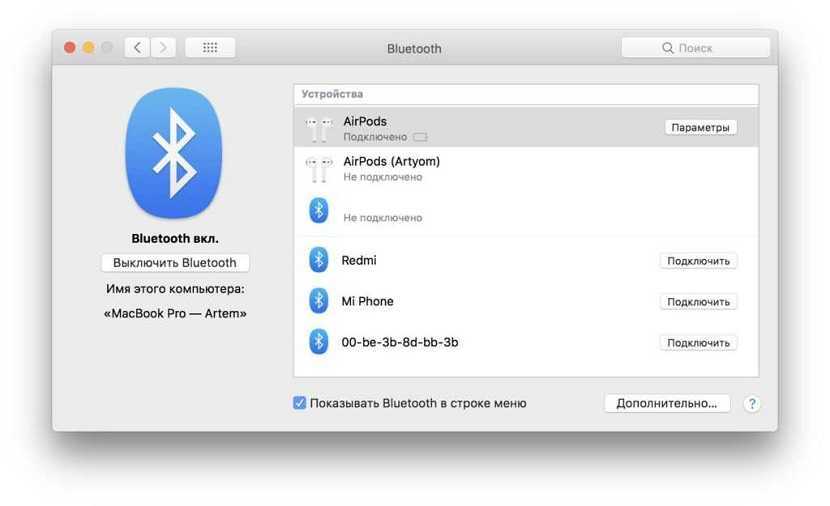Open Дополнительно... advanced settings
Image resolution: width=830 pixels, height=506 pixels.
pos(667,403)
